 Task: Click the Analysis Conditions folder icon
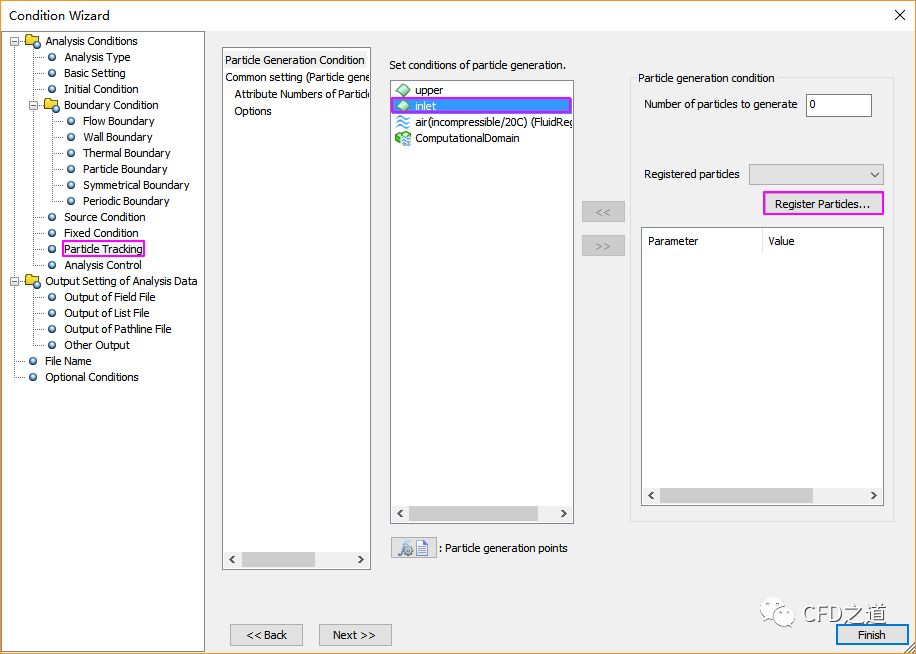[33, 41]
